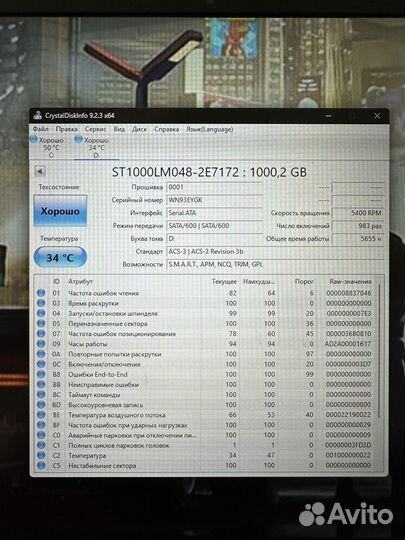Click the status icon for attribute C5
405x540 pixels.
tap(41, 466)
